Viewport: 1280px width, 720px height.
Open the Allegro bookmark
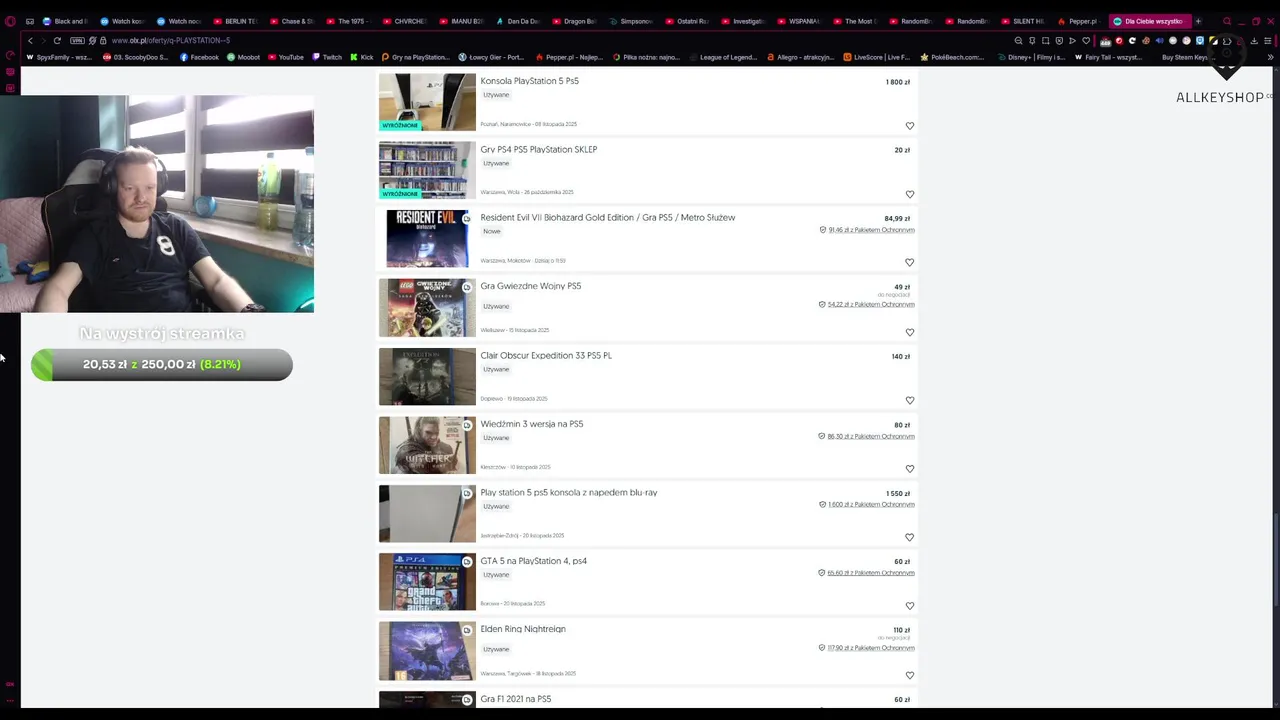[x=800, y=57]
